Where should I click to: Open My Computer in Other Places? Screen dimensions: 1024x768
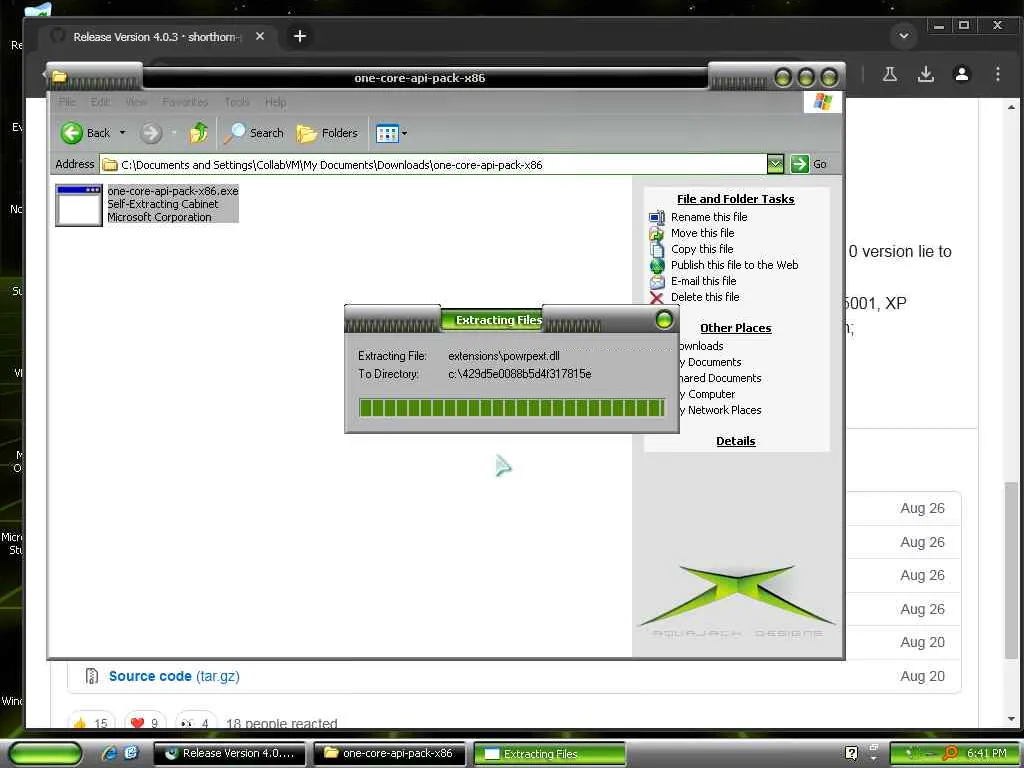(707, 394)
